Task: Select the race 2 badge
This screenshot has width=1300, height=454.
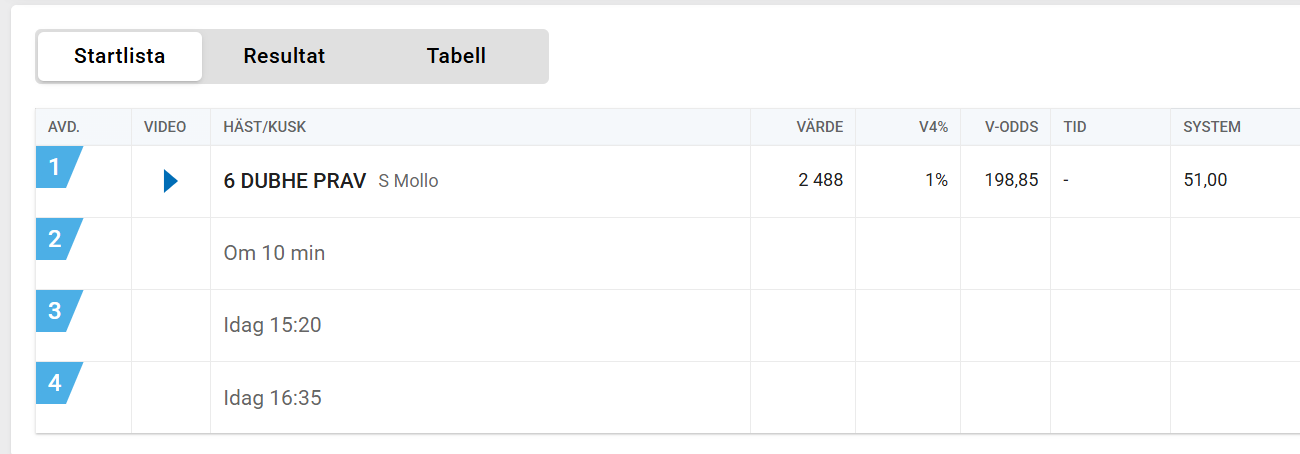Action: tap(58, 239)
